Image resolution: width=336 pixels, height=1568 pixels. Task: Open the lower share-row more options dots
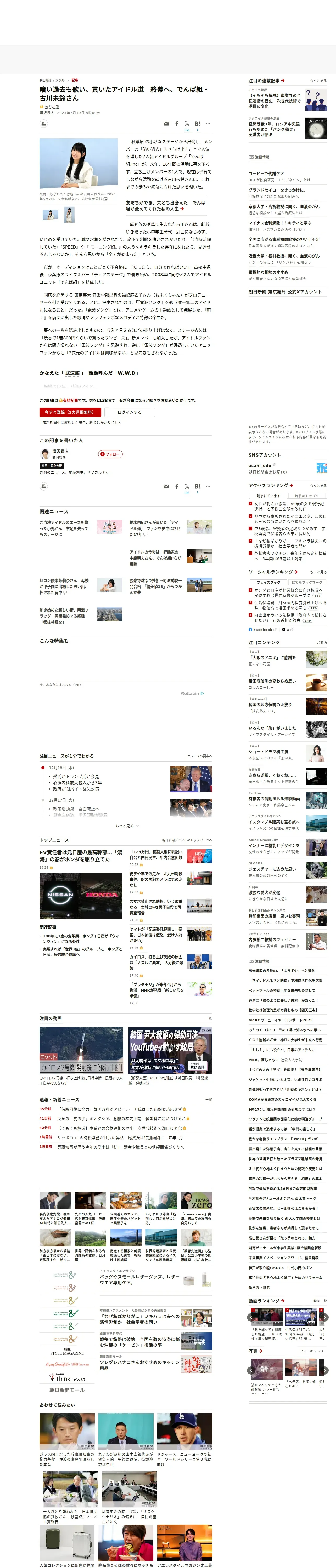208,486
